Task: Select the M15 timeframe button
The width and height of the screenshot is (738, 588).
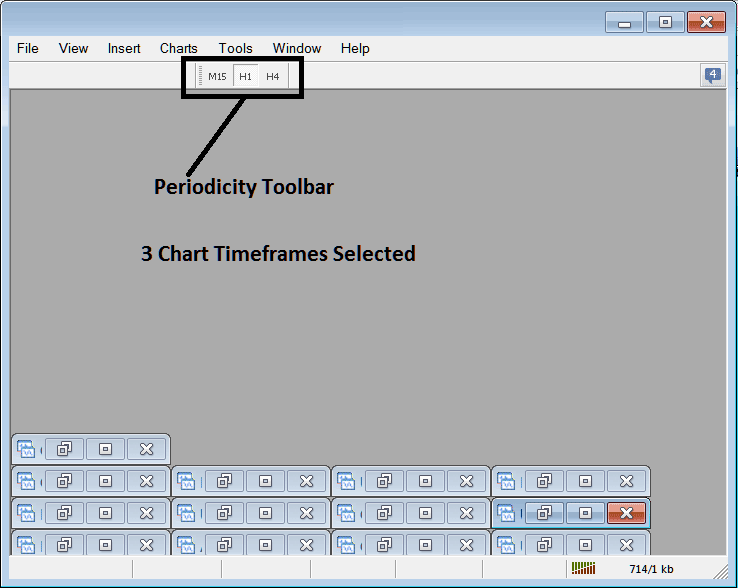Action: click(x=217, y=76)
